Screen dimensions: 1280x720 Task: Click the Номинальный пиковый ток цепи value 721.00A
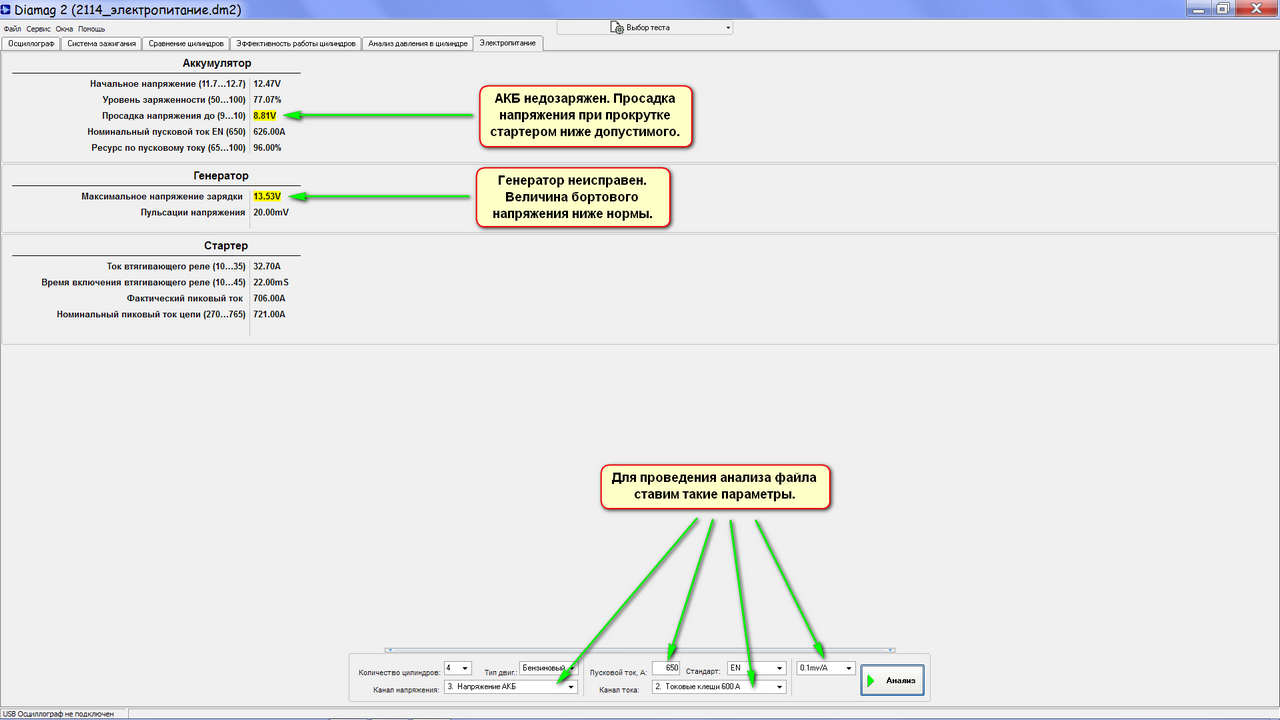(269, 315)
